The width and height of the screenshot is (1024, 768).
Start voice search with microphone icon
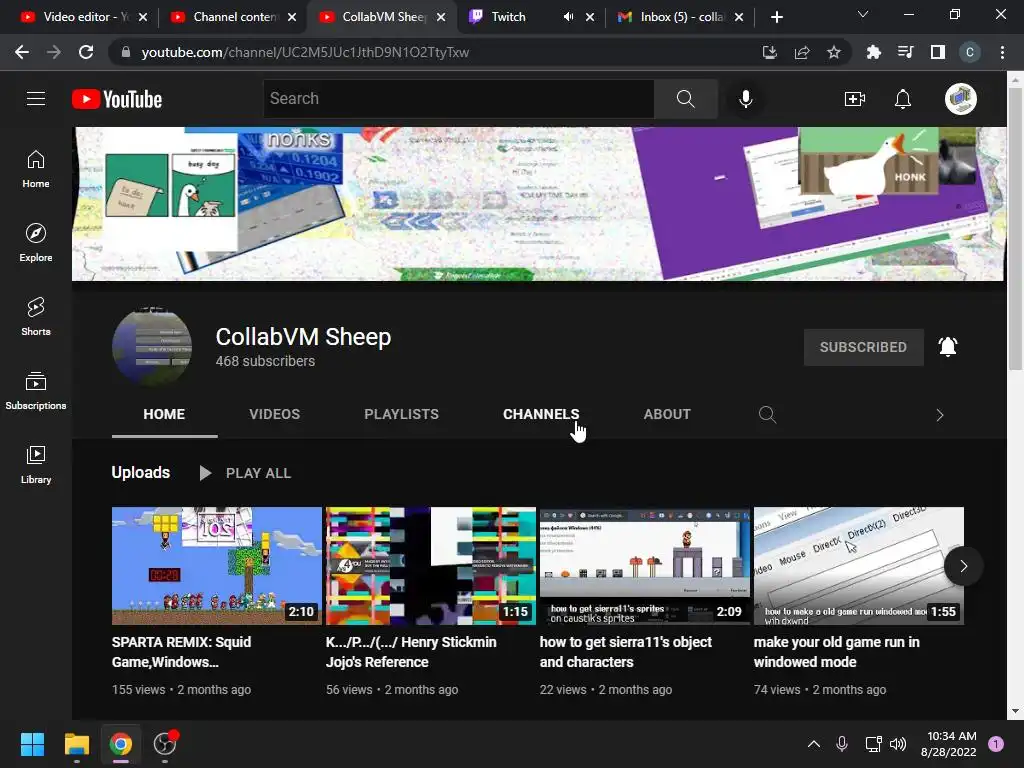pyautogui.click(x=746, y=99)
